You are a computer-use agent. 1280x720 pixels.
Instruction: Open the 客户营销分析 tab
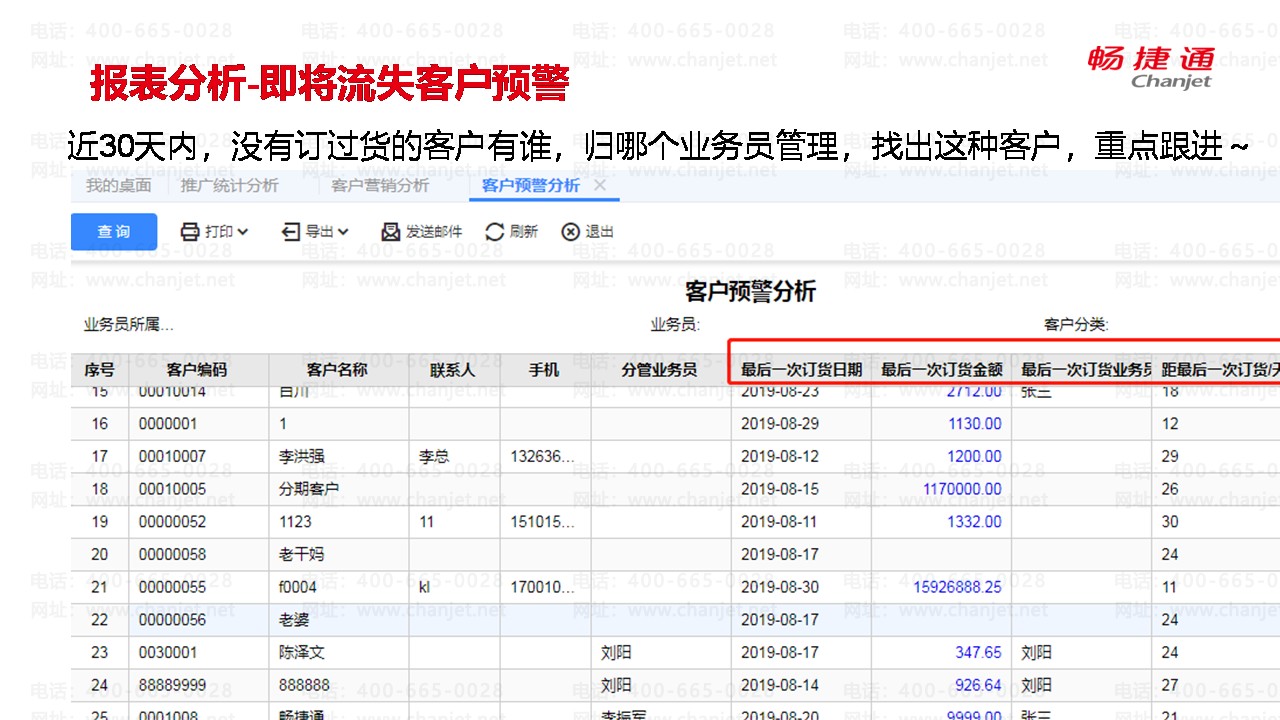[380, 185]
